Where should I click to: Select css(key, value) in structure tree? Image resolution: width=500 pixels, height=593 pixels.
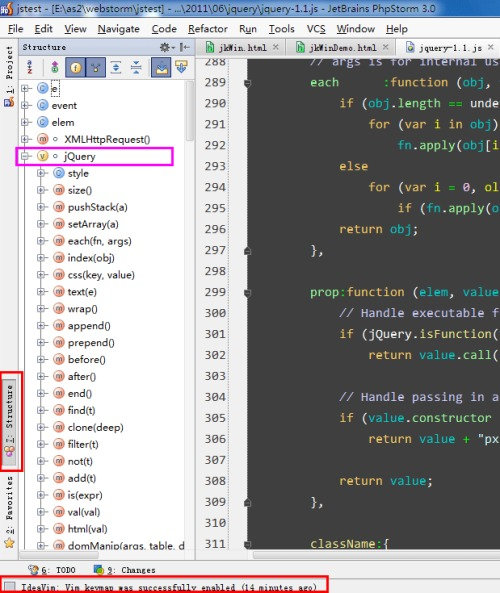tap(101, 275)
